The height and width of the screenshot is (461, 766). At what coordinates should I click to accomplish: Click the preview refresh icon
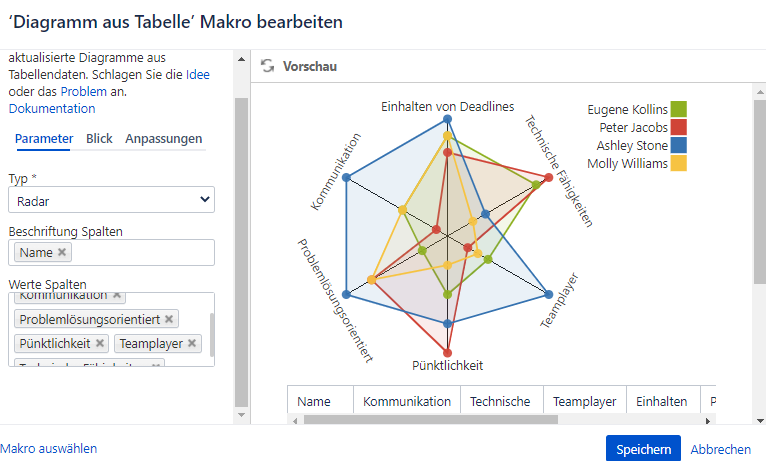[267, 65]
